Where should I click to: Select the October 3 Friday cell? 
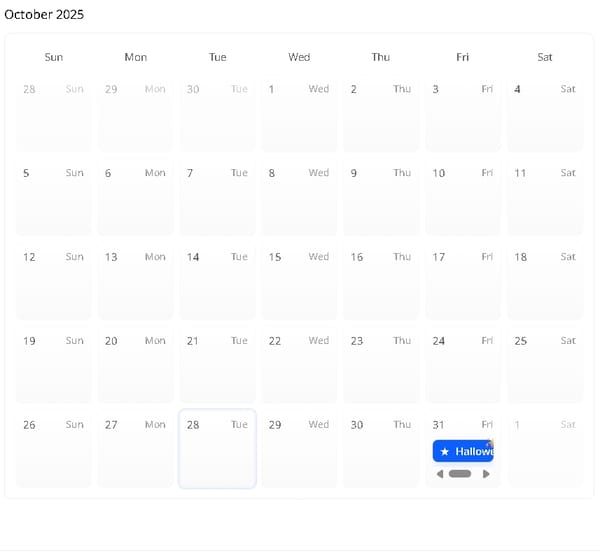[x=463, y=114]
